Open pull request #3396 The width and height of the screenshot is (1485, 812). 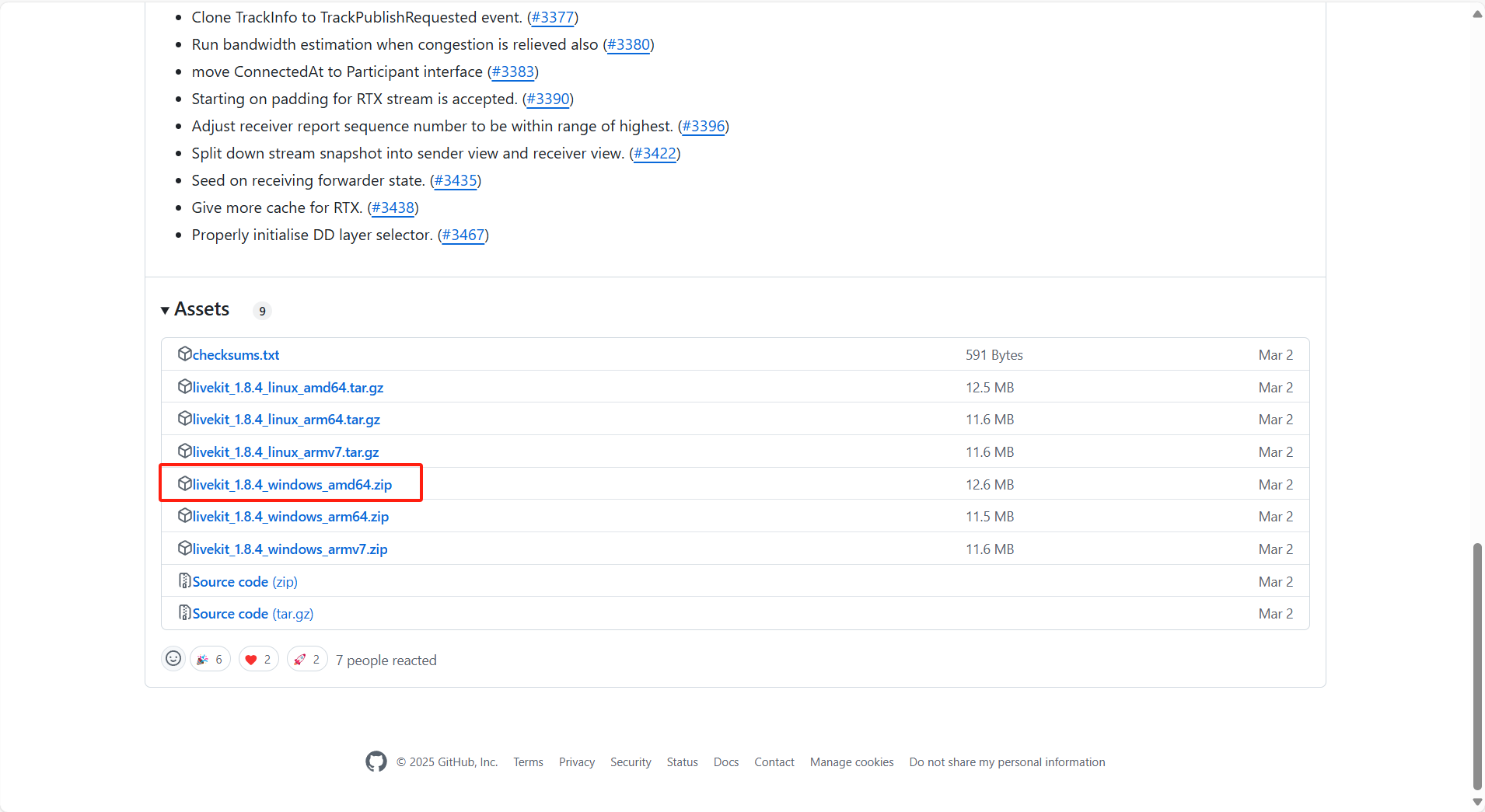(704, 126)
